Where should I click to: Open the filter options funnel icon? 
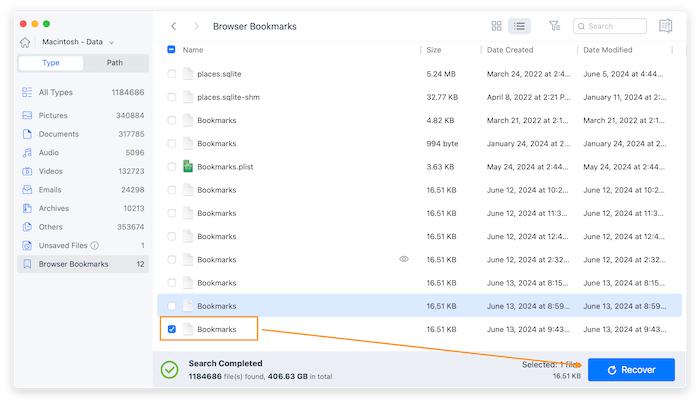(554, 26)
